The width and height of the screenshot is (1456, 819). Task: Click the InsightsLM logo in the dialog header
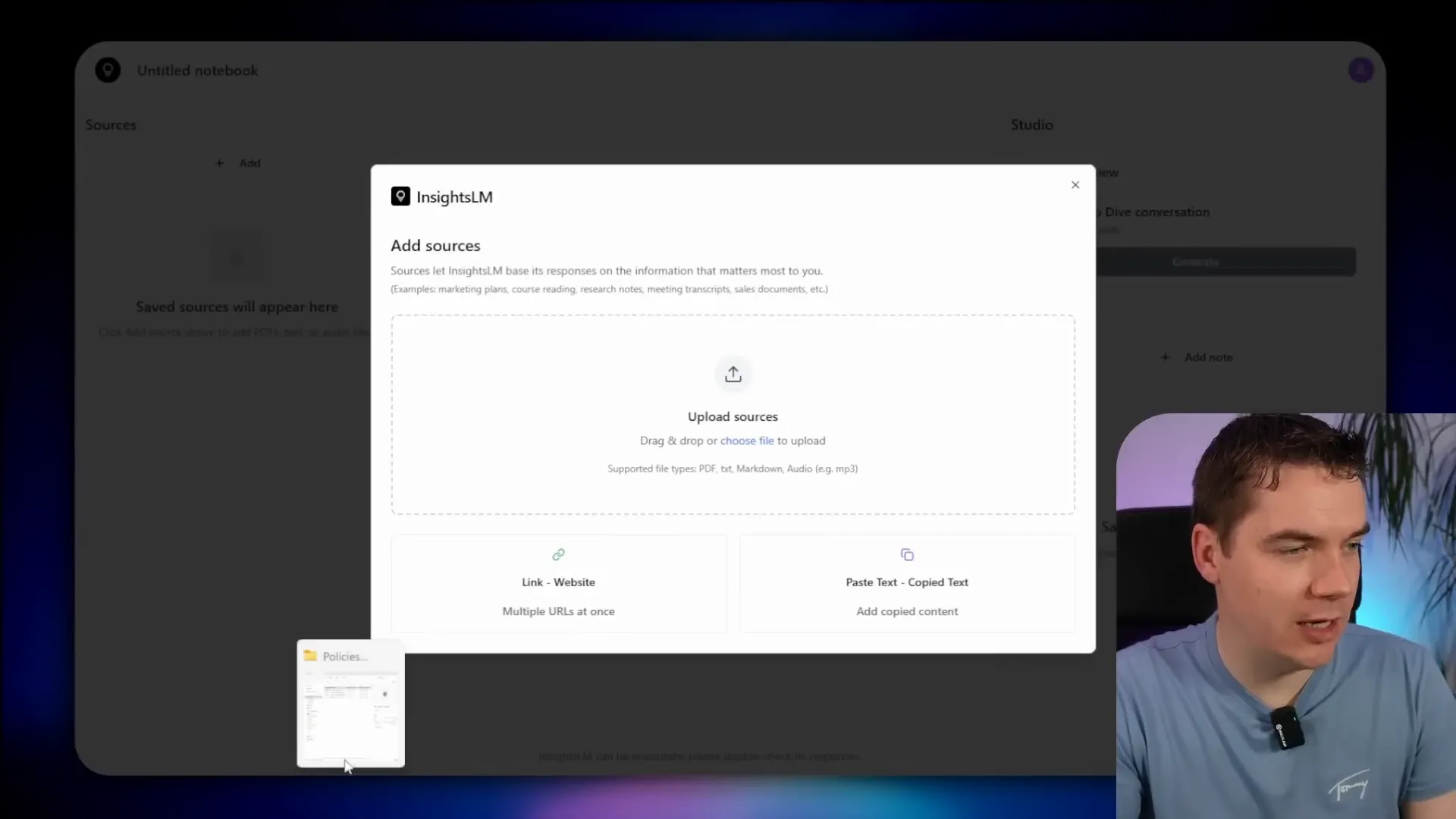pos(400,196)
